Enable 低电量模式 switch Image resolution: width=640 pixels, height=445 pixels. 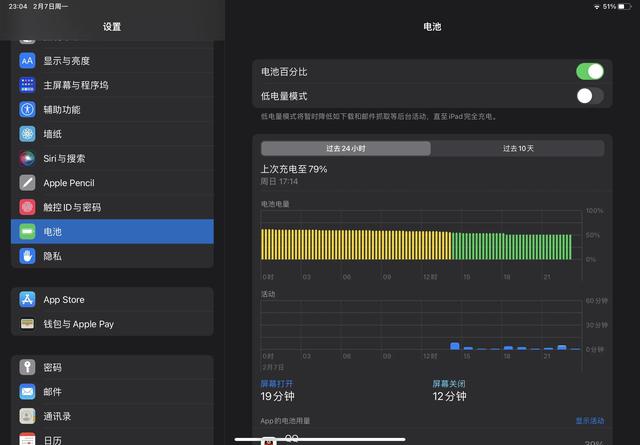[589, 96]
